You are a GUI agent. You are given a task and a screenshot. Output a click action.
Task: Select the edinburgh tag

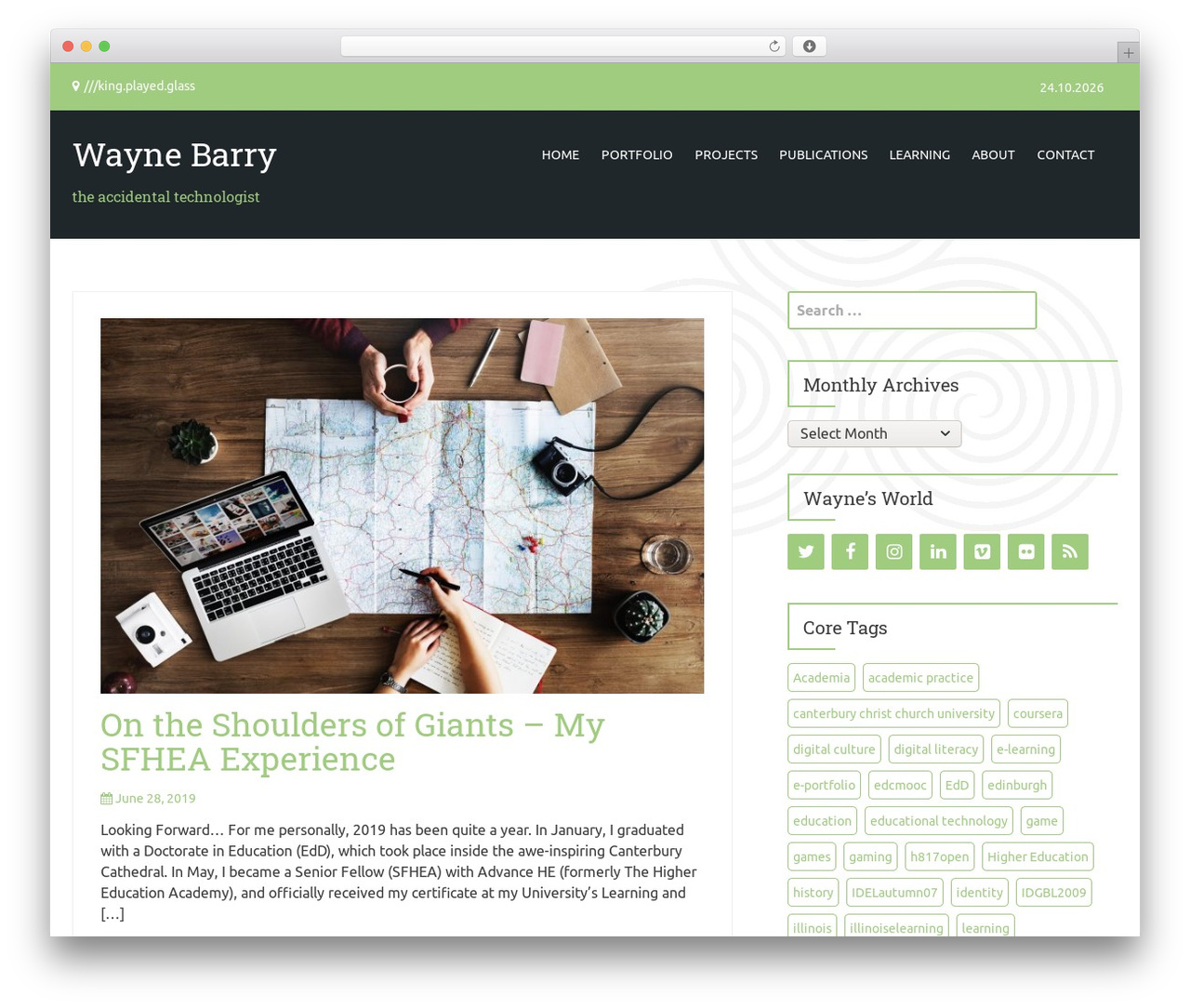(1017, 785)
